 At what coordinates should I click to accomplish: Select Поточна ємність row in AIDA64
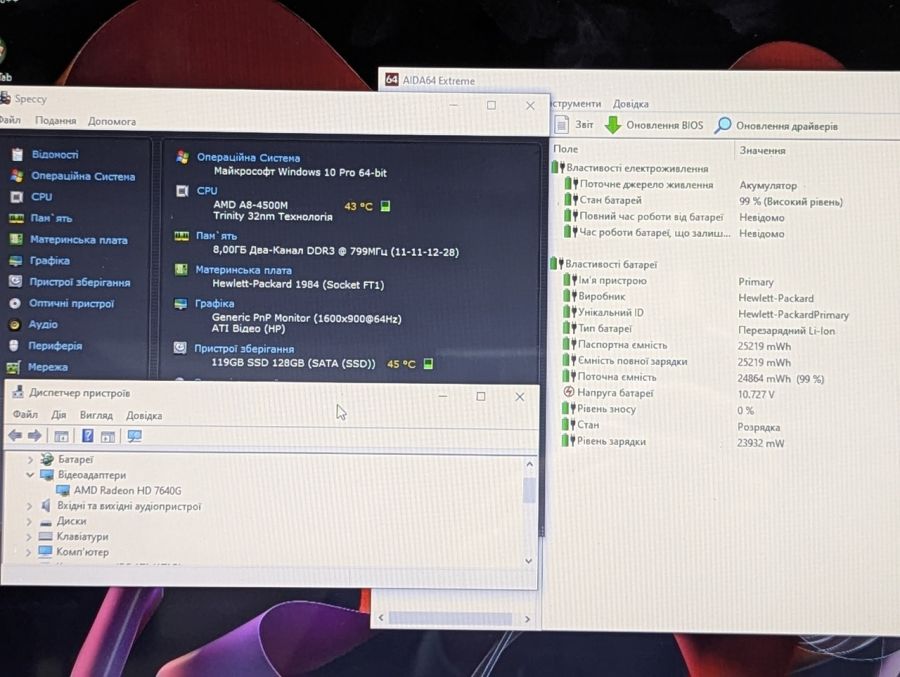(x=693, y=378)
